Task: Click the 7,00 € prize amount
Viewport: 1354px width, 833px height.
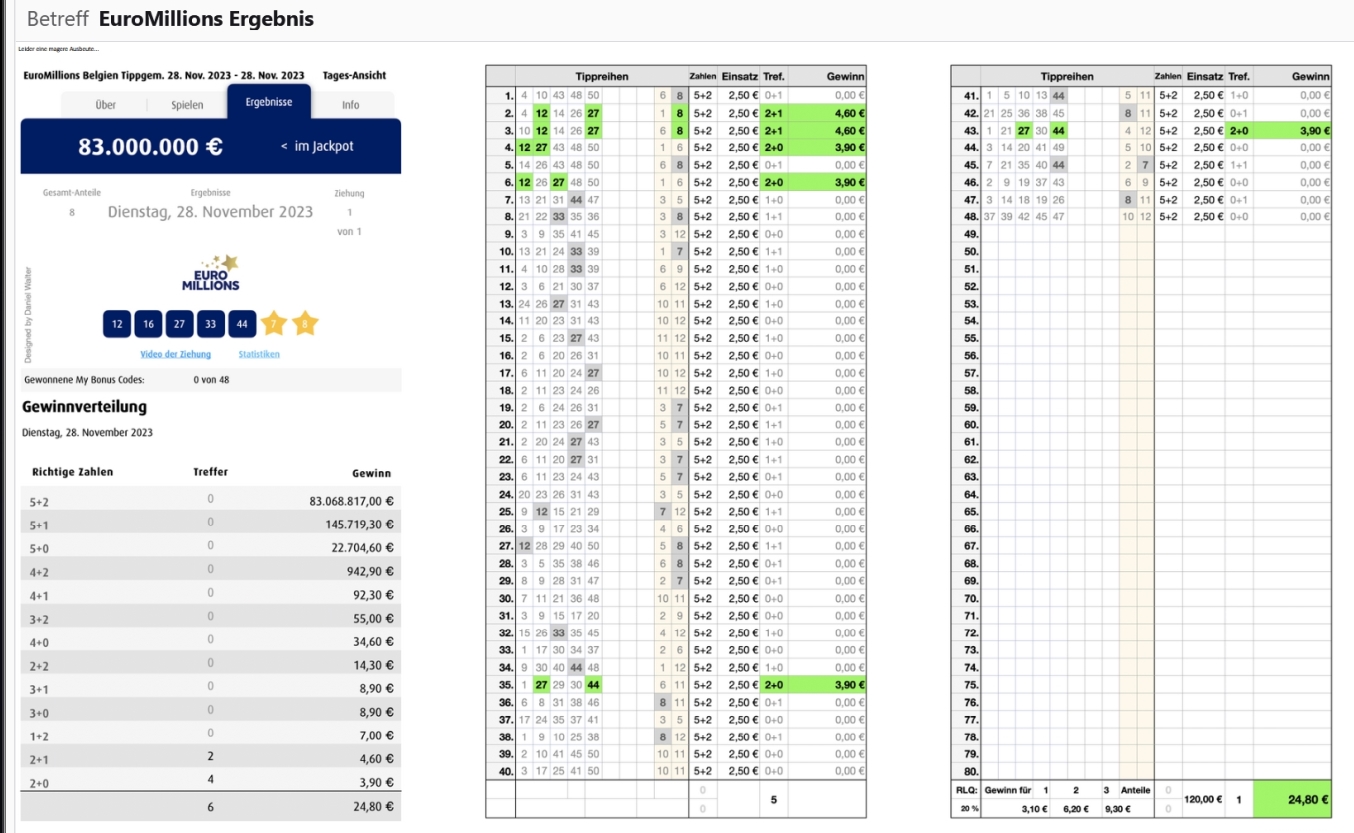Action: 375,736
